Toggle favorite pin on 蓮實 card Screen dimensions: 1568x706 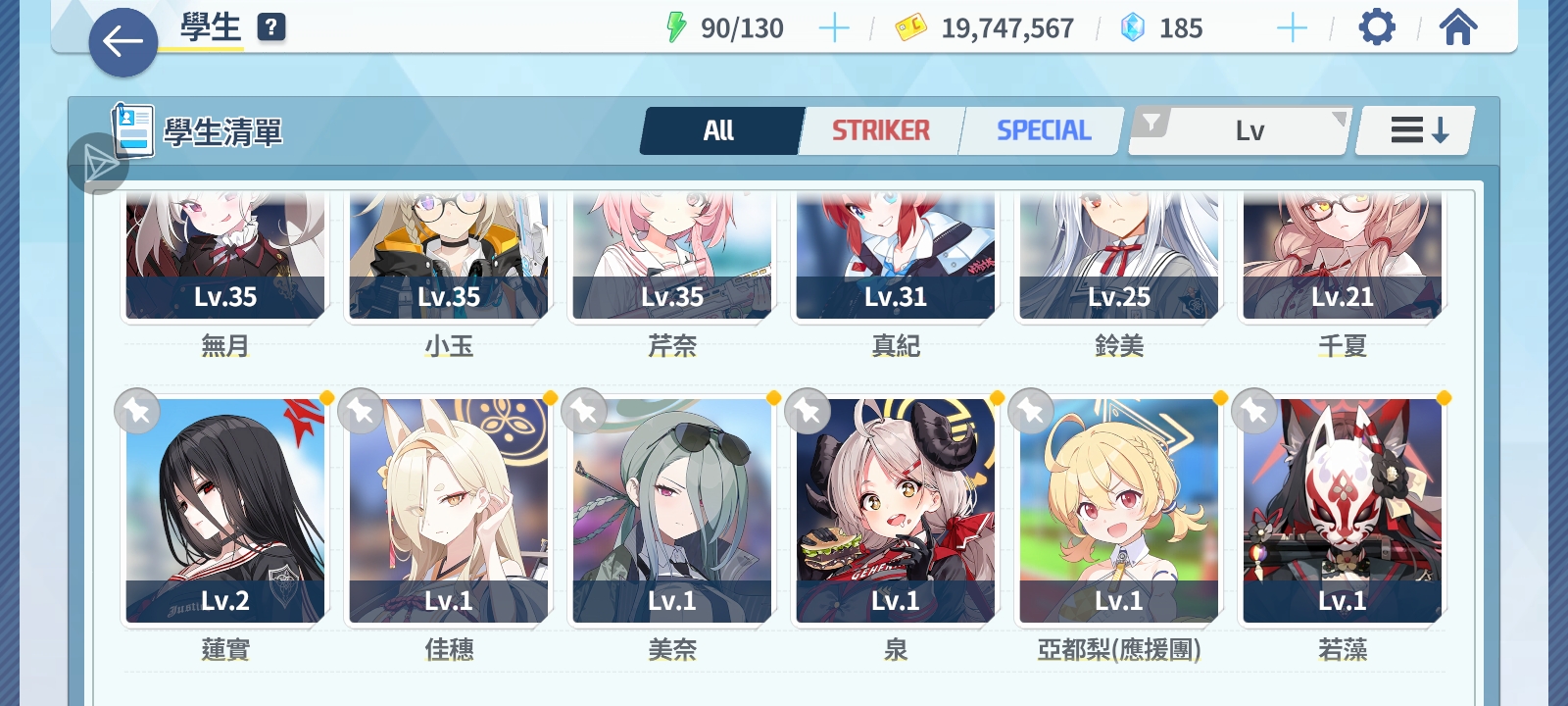(x=137, y=412)
